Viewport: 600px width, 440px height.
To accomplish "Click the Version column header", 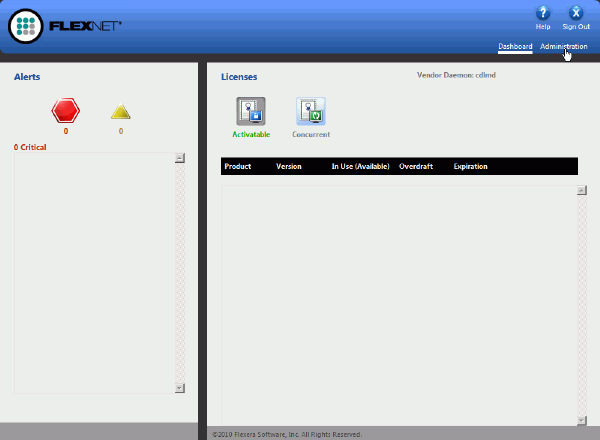I will [x=289, y=166].
